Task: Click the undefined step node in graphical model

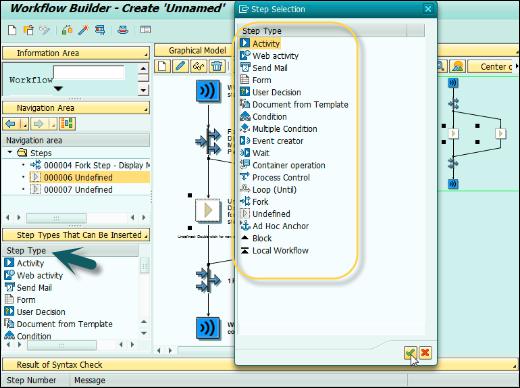Action: [x=208, y=210]
